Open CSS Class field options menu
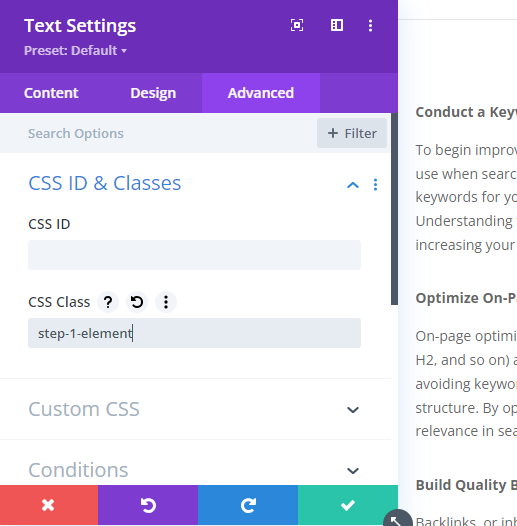 [166, 302]
